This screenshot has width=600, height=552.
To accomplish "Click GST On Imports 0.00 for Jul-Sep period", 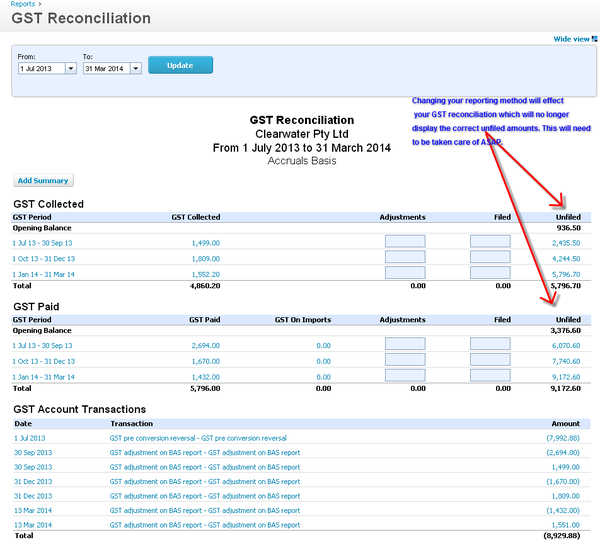I will [x=322, y=345].
